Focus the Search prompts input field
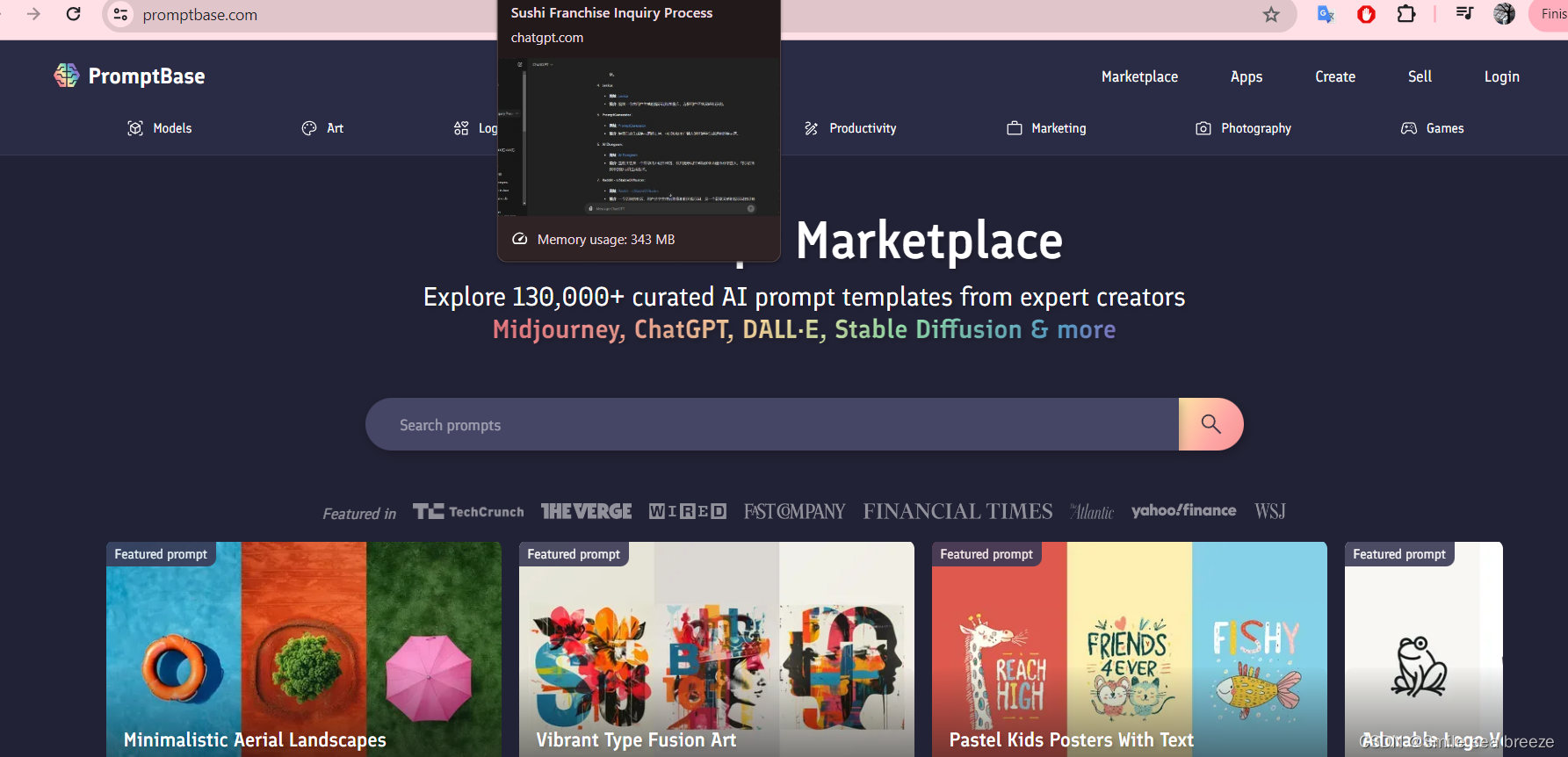 tap(772, 424)
